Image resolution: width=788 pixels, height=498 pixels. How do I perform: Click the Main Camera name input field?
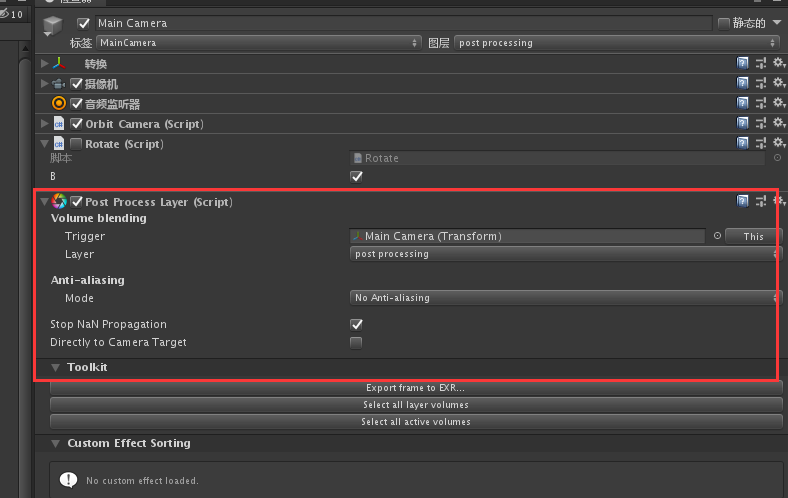point(404,23)
